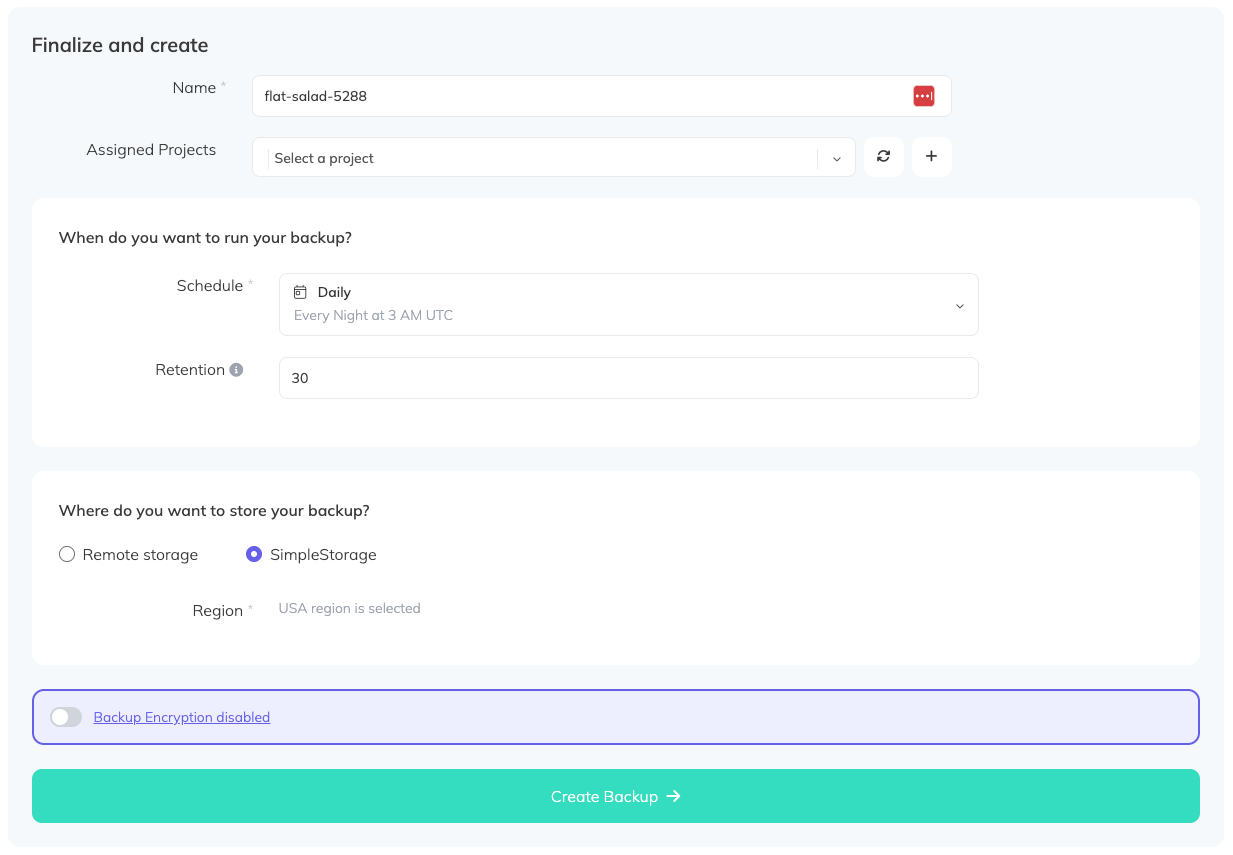
Task: Focus the Name input containing flat-salad-5288
Action: tap(580, 96)
